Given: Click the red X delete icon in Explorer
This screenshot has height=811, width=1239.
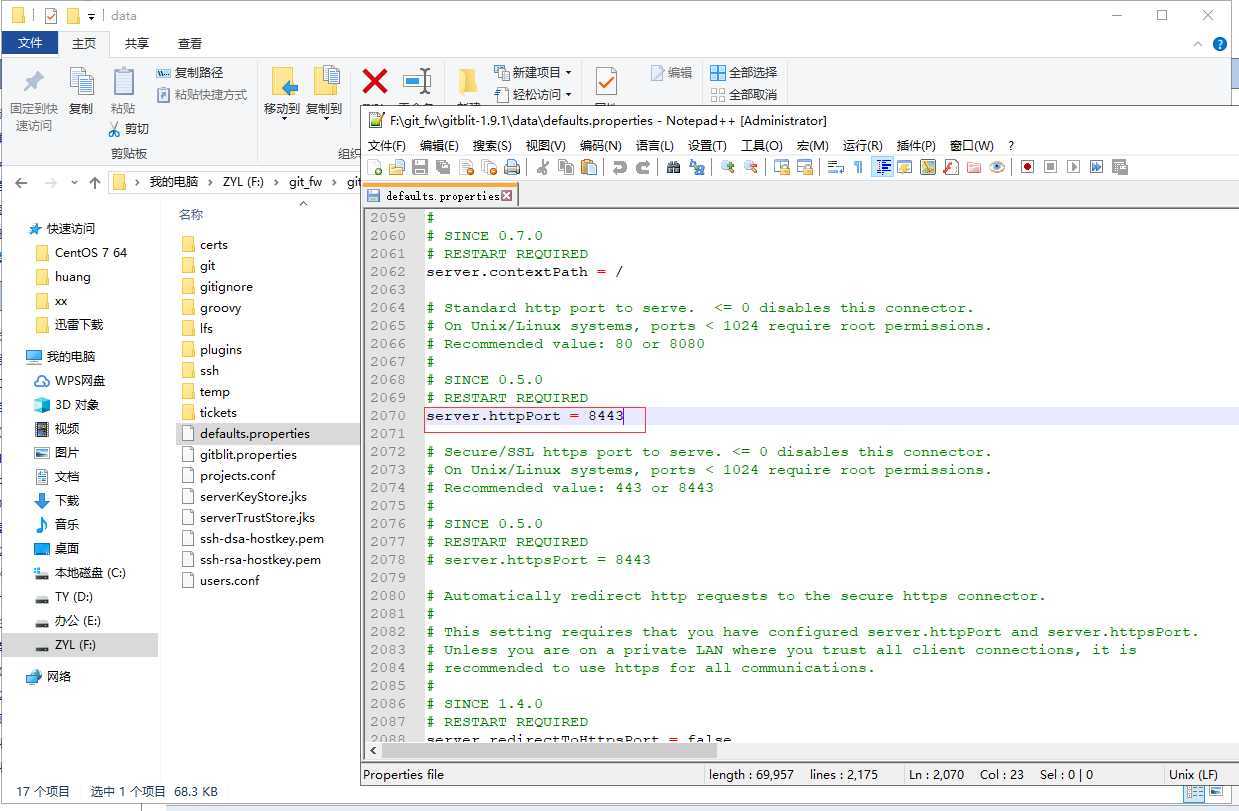Looking at the screenshot, I should (375, 81).
